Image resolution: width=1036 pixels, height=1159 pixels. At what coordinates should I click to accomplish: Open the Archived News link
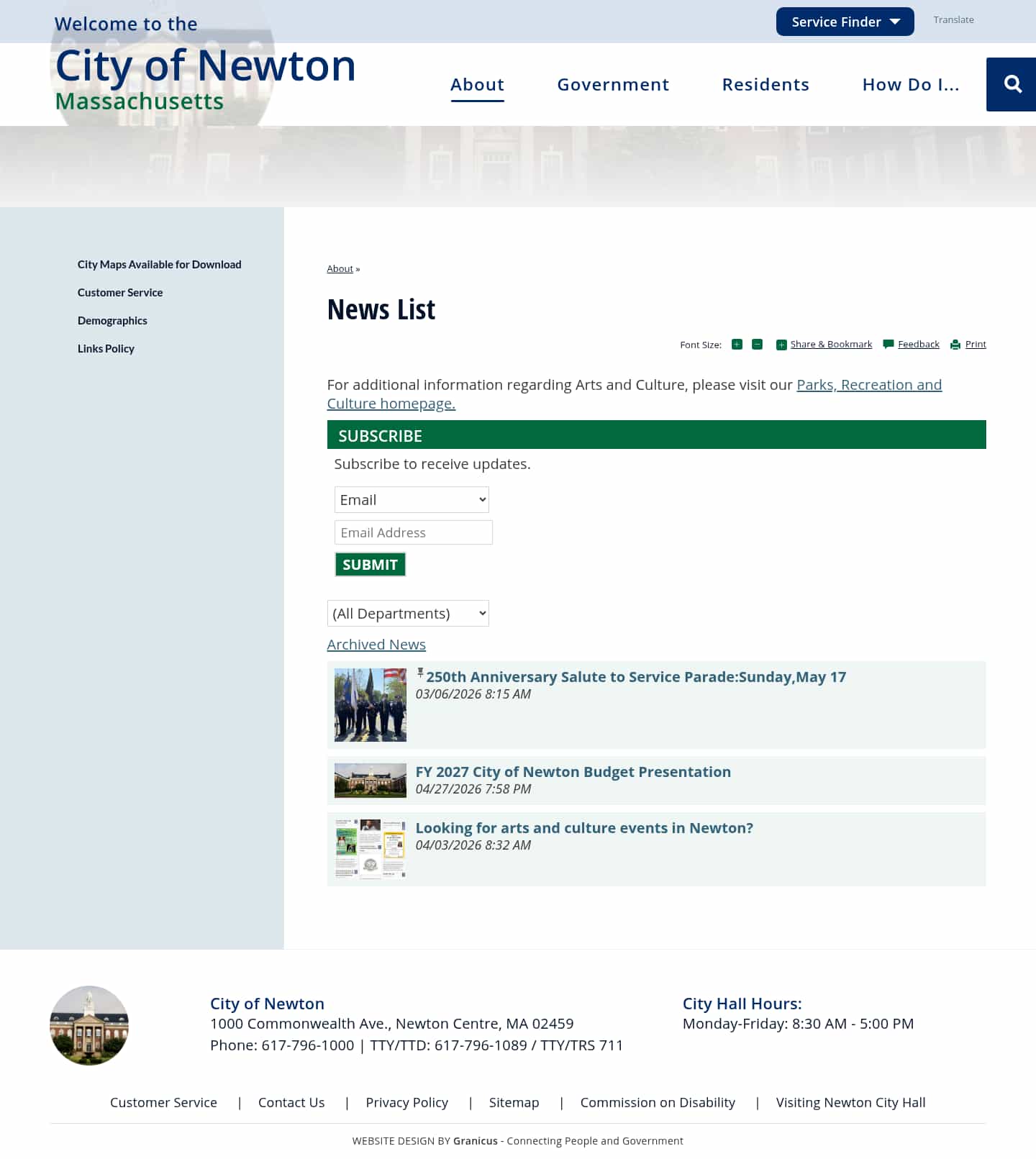tap(376, 645)
